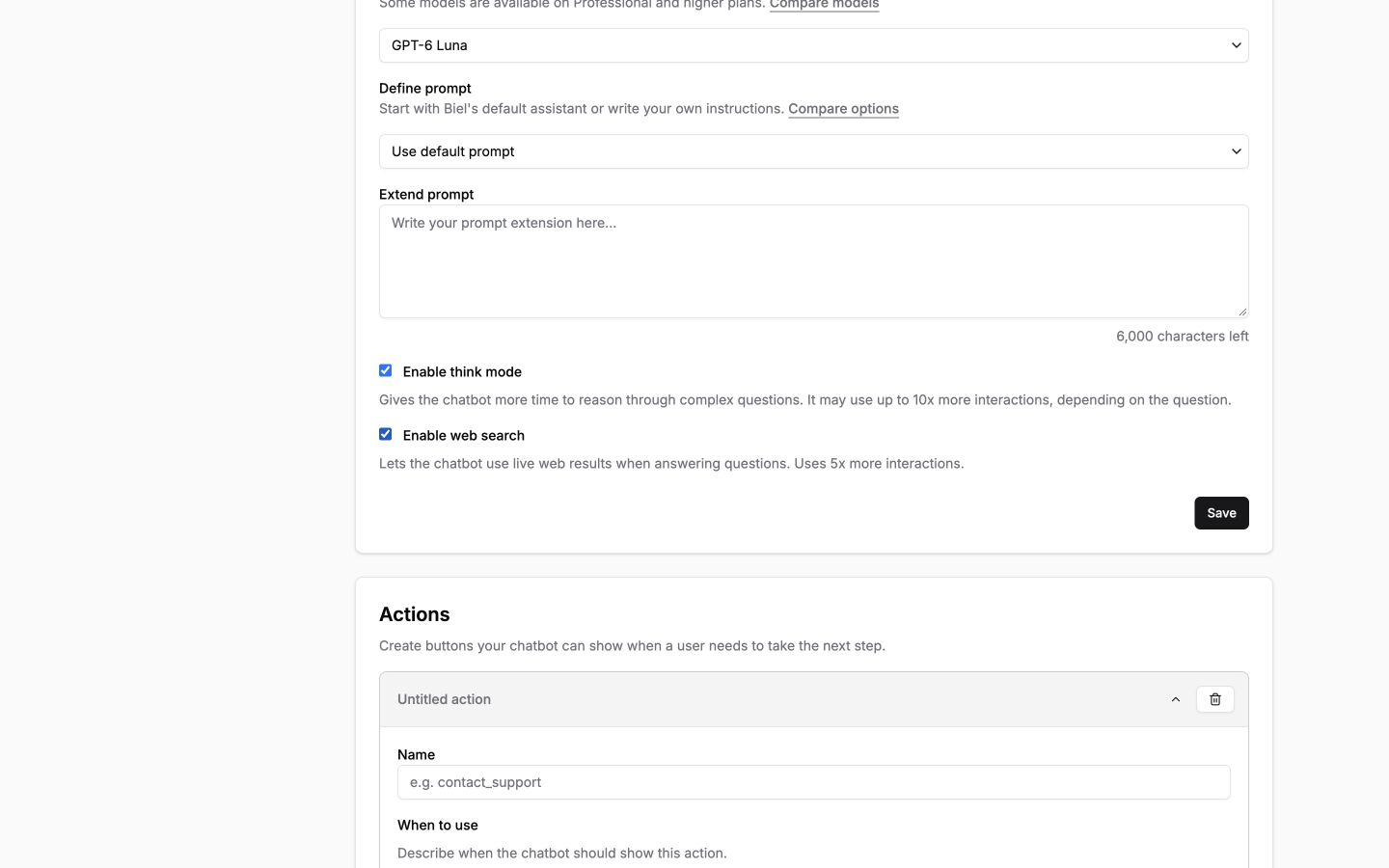
Task: Click the Save button
Action: 1221,513
